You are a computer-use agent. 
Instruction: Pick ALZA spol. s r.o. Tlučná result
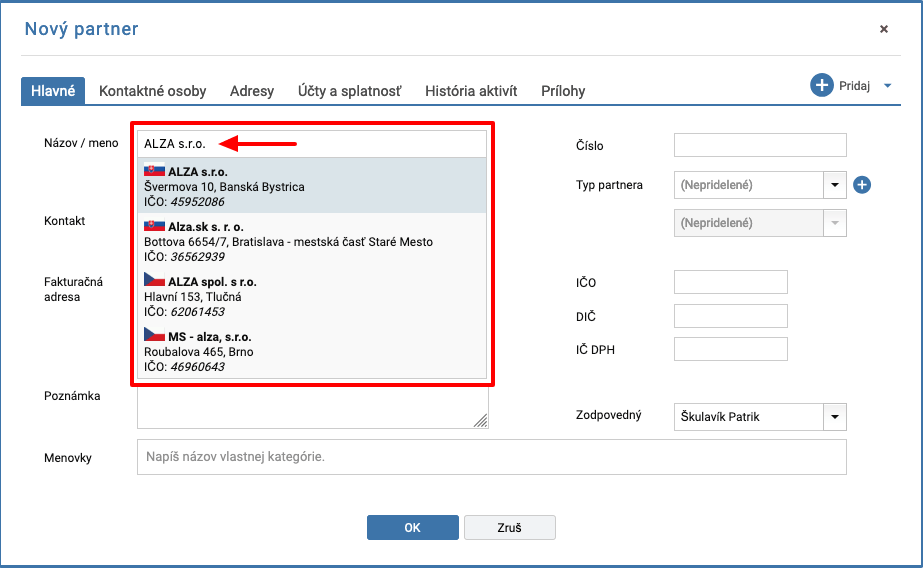pos(312,296)
